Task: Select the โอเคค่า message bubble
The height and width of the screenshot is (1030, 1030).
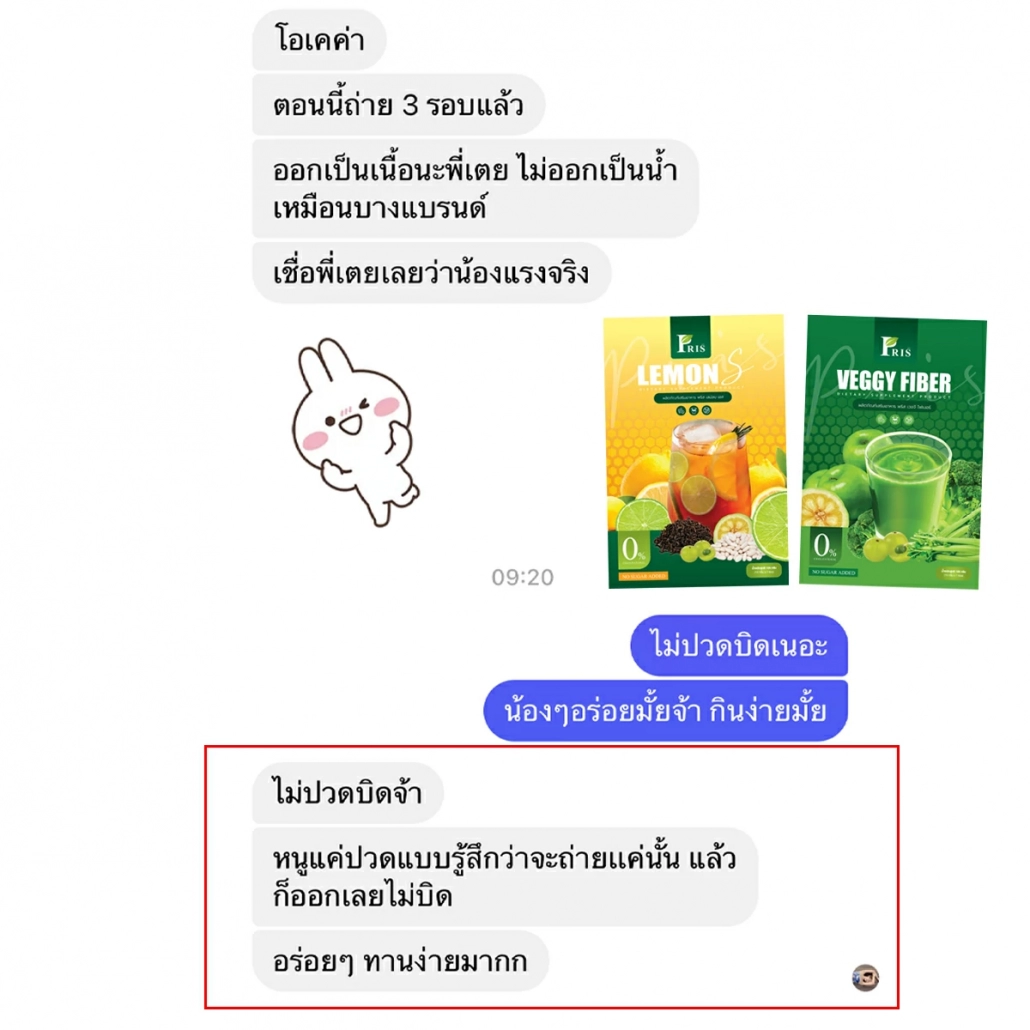Action: (319, 39)
